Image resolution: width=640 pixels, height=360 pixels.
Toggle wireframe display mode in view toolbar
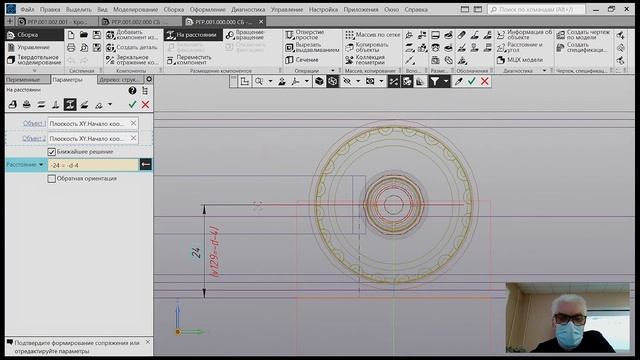click(x=333, y=82)
